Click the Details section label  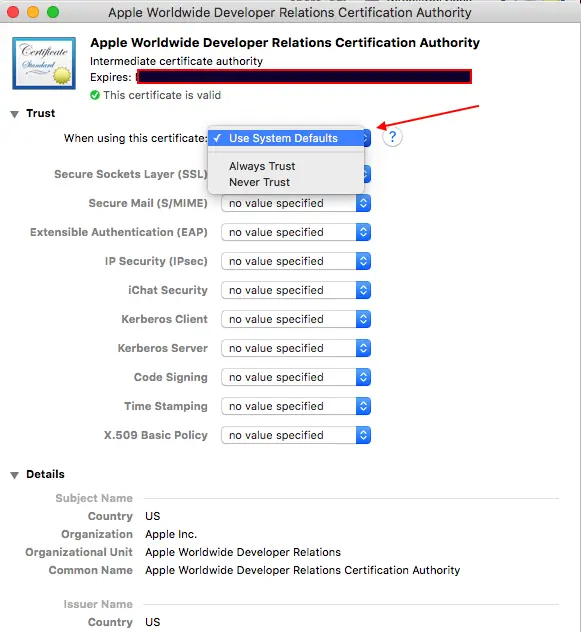pos(45,474)
